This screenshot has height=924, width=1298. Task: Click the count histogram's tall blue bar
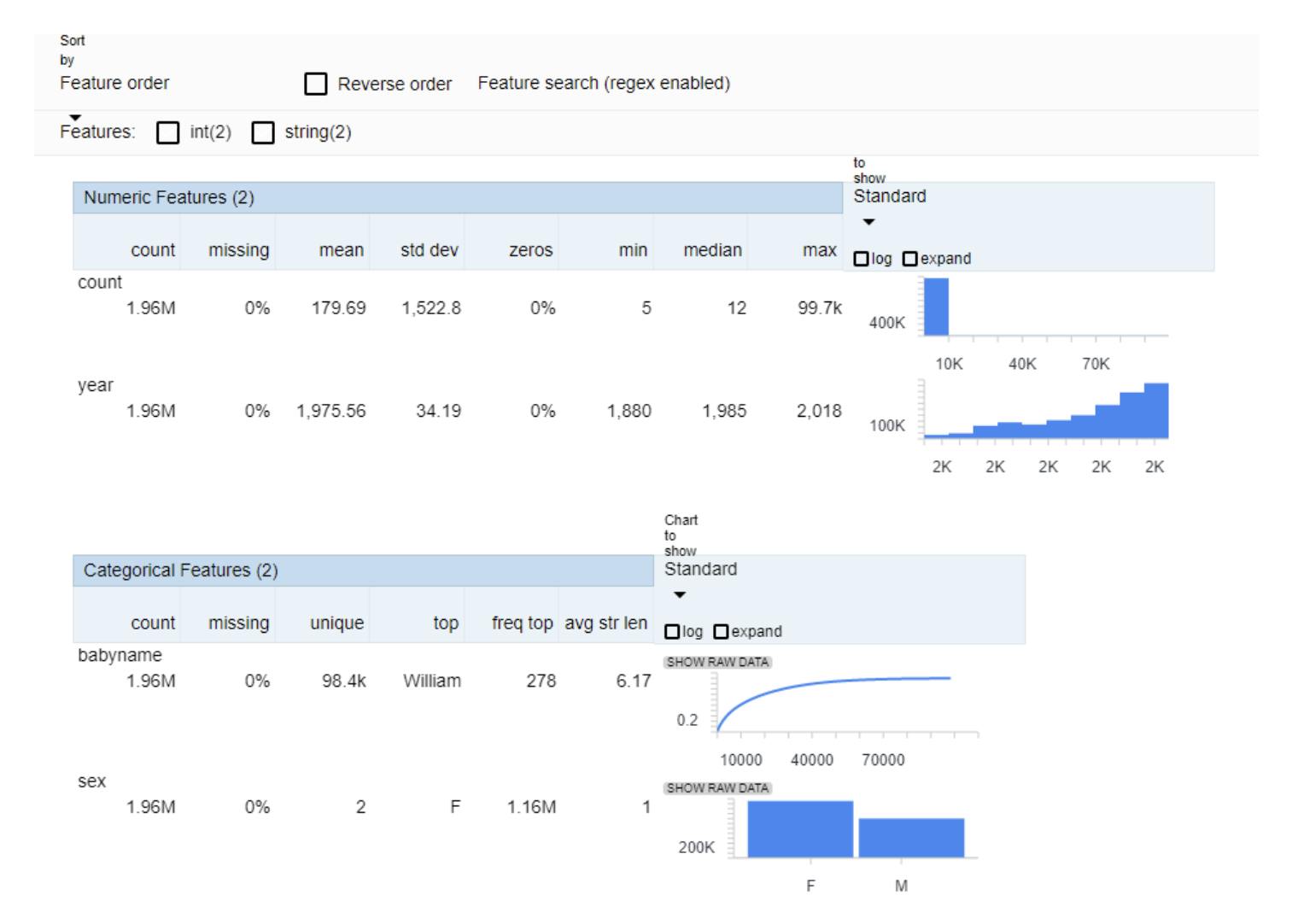936,307
